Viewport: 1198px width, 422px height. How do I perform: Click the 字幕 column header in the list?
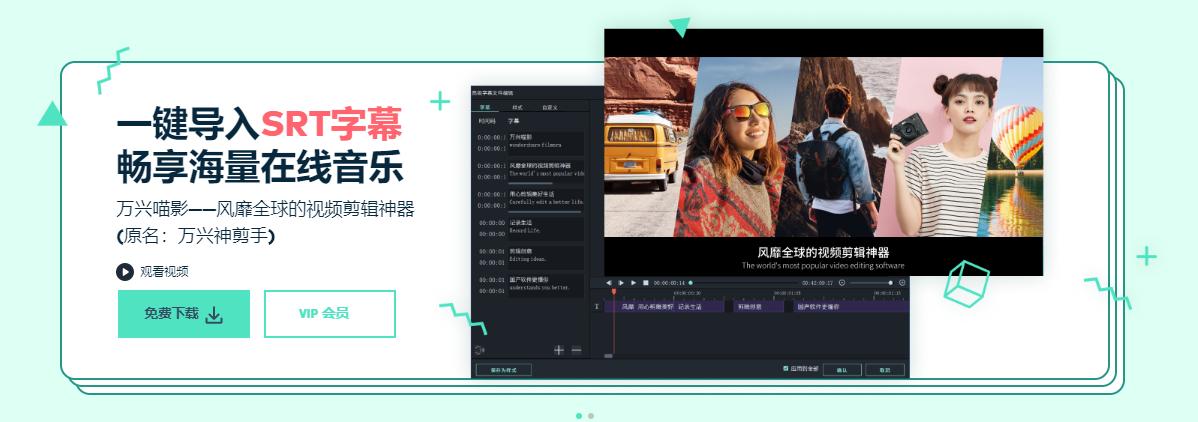click(x=513, y=121)
